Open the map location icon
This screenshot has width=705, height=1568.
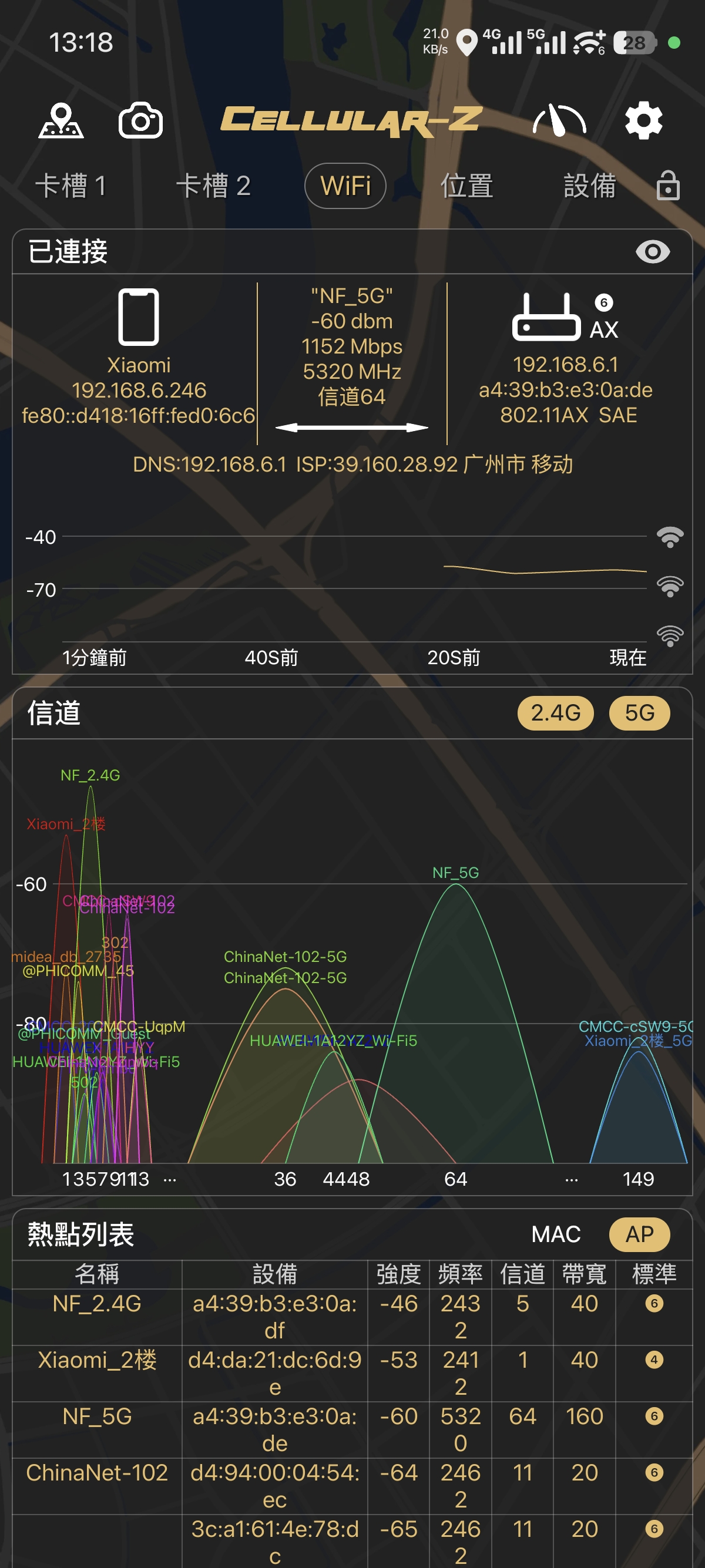pyautogui.click(x=61, y=120)
